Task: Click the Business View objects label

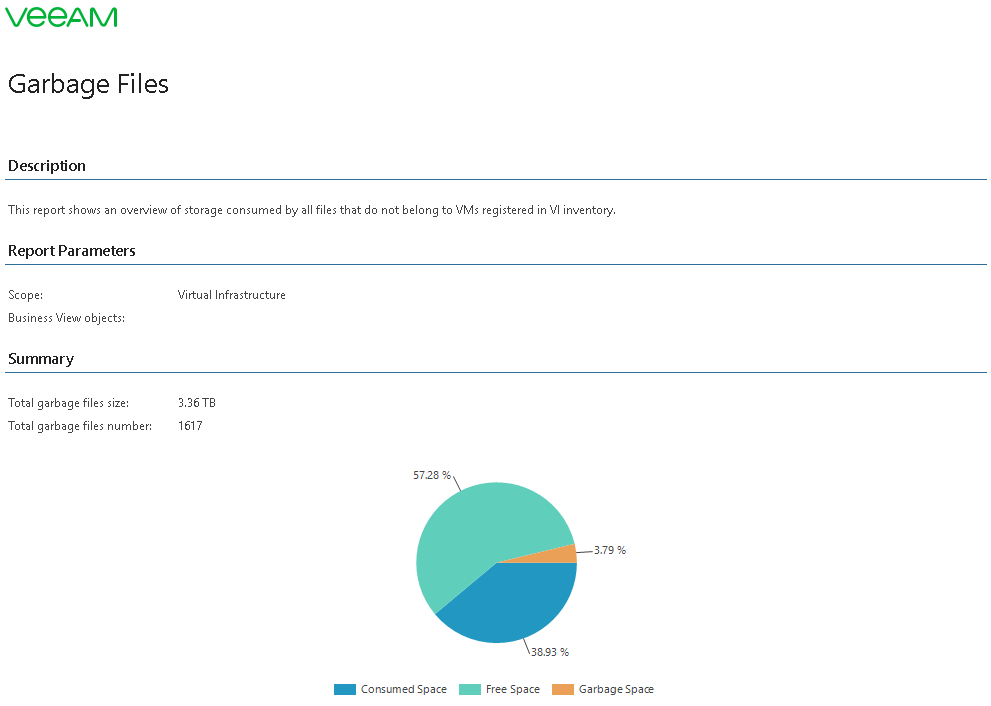Action: point(66,317)
